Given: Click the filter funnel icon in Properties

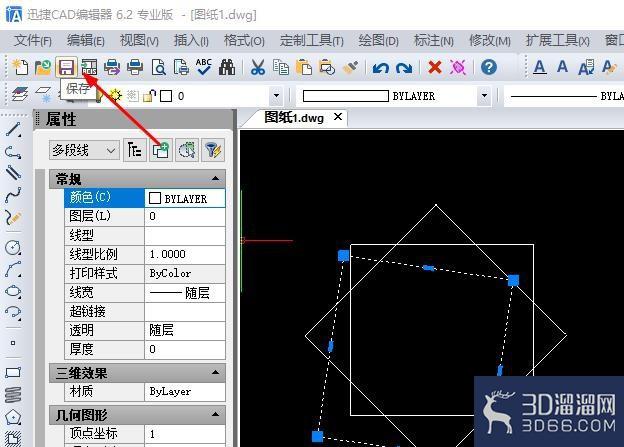Looking at the screenshot, I should coord(213,150).
